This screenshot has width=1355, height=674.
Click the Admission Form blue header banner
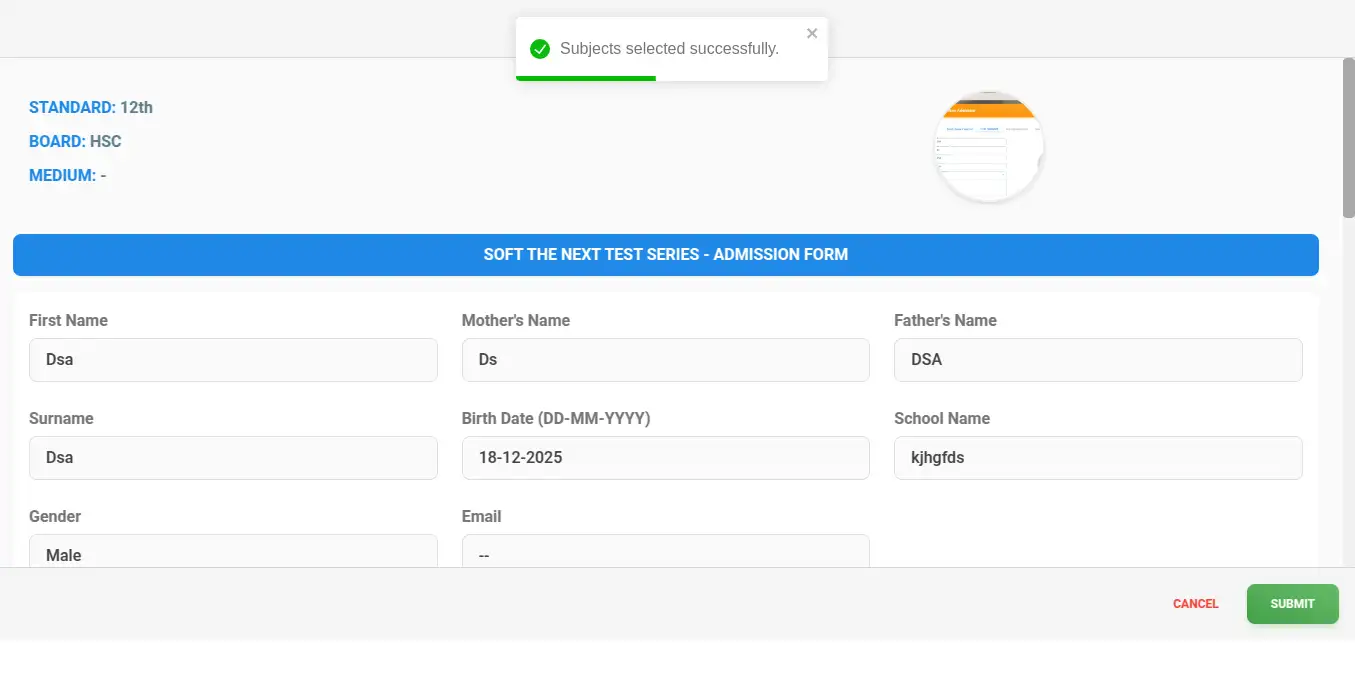665,255
